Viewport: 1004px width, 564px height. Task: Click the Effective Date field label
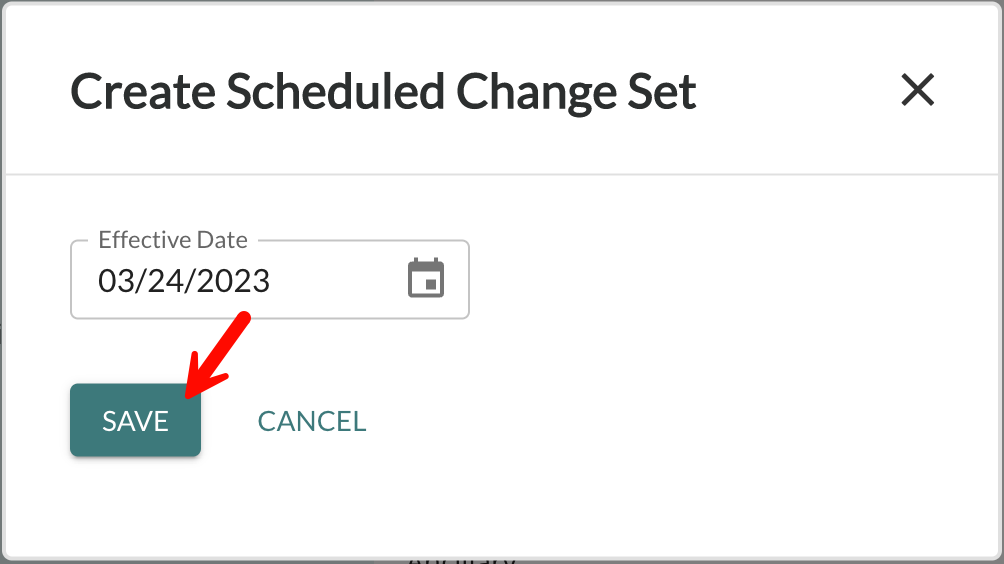173,239
